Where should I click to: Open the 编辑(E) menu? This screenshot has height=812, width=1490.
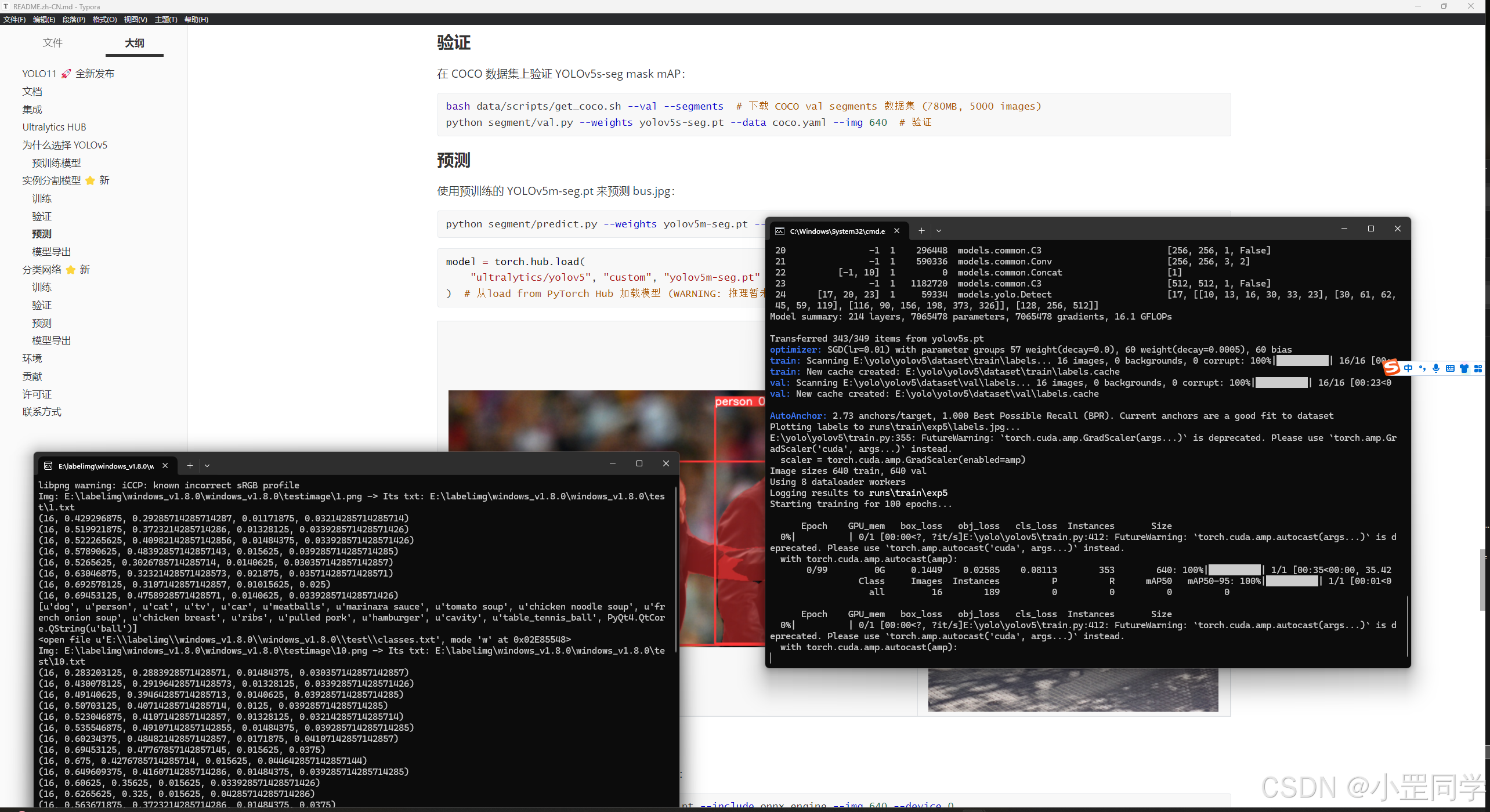[x=44, y=19]
